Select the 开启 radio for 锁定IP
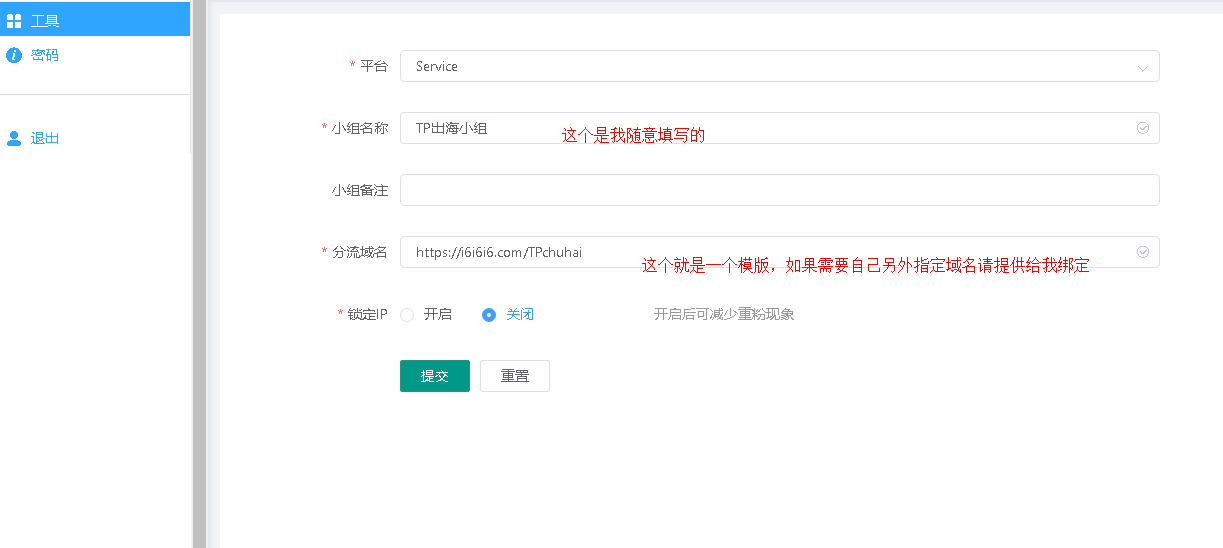 click(407, 314)
